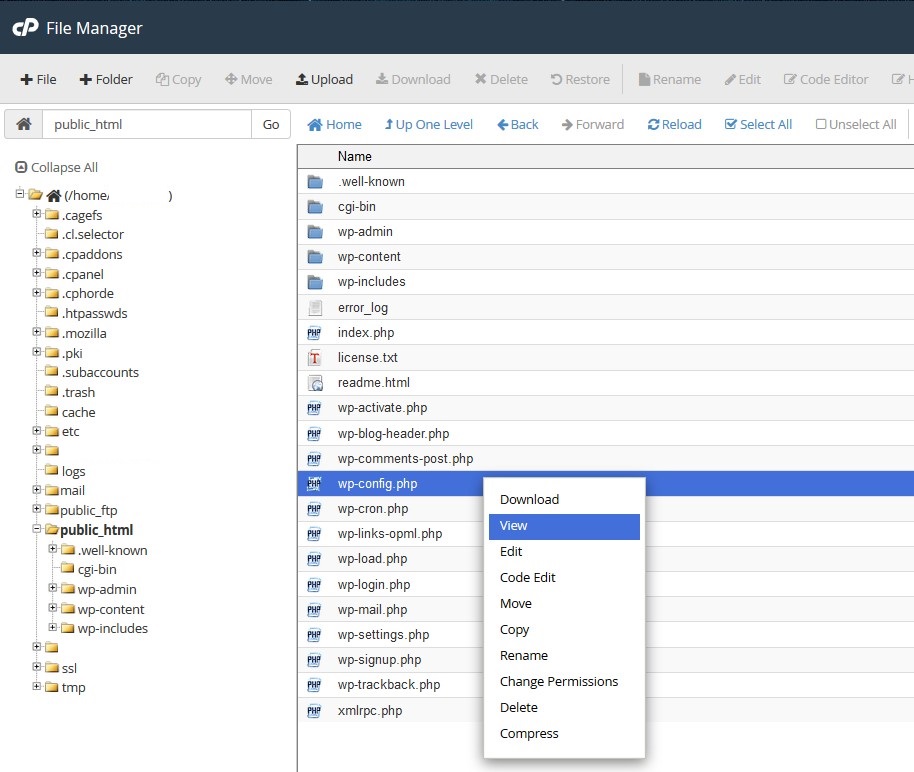
Task: Go Up One Level
Action: [428, 124]
